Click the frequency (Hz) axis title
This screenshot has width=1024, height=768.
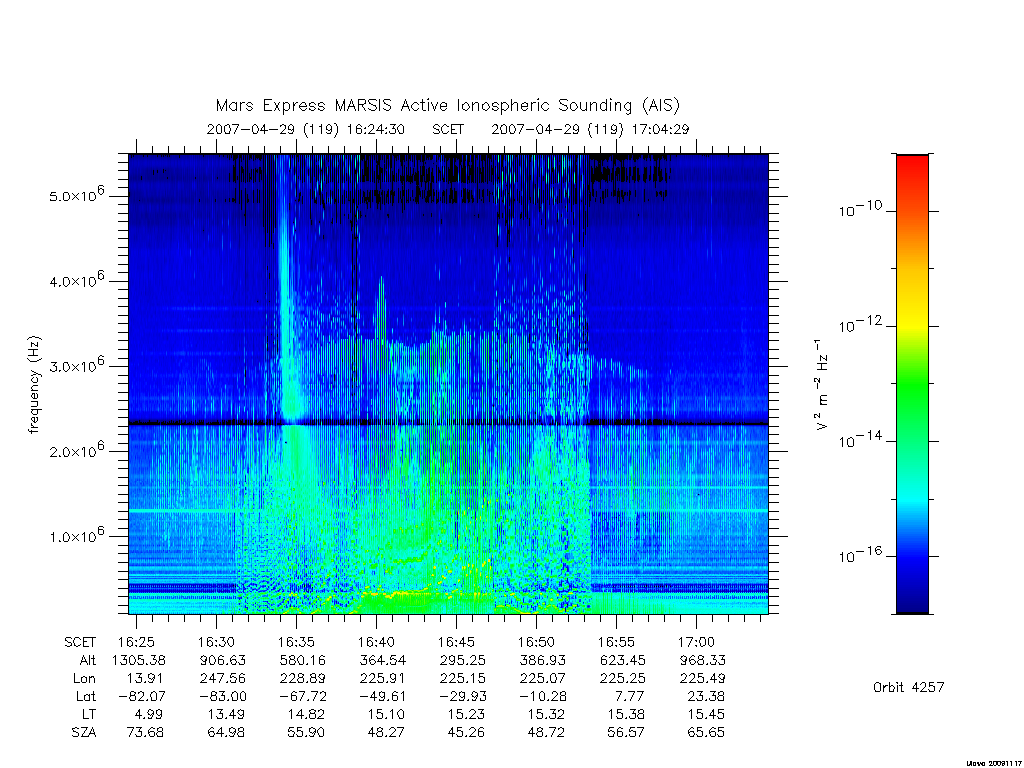(34, 385)
